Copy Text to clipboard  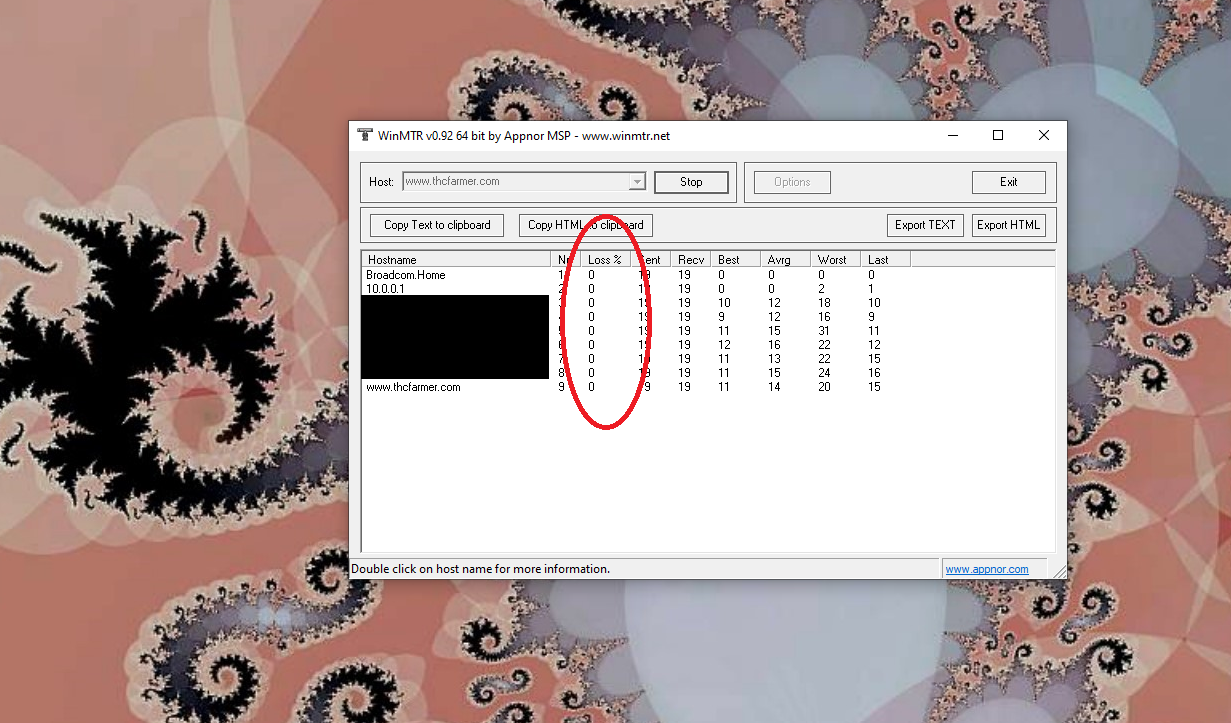pyautogui.click(x=437, y=225)
